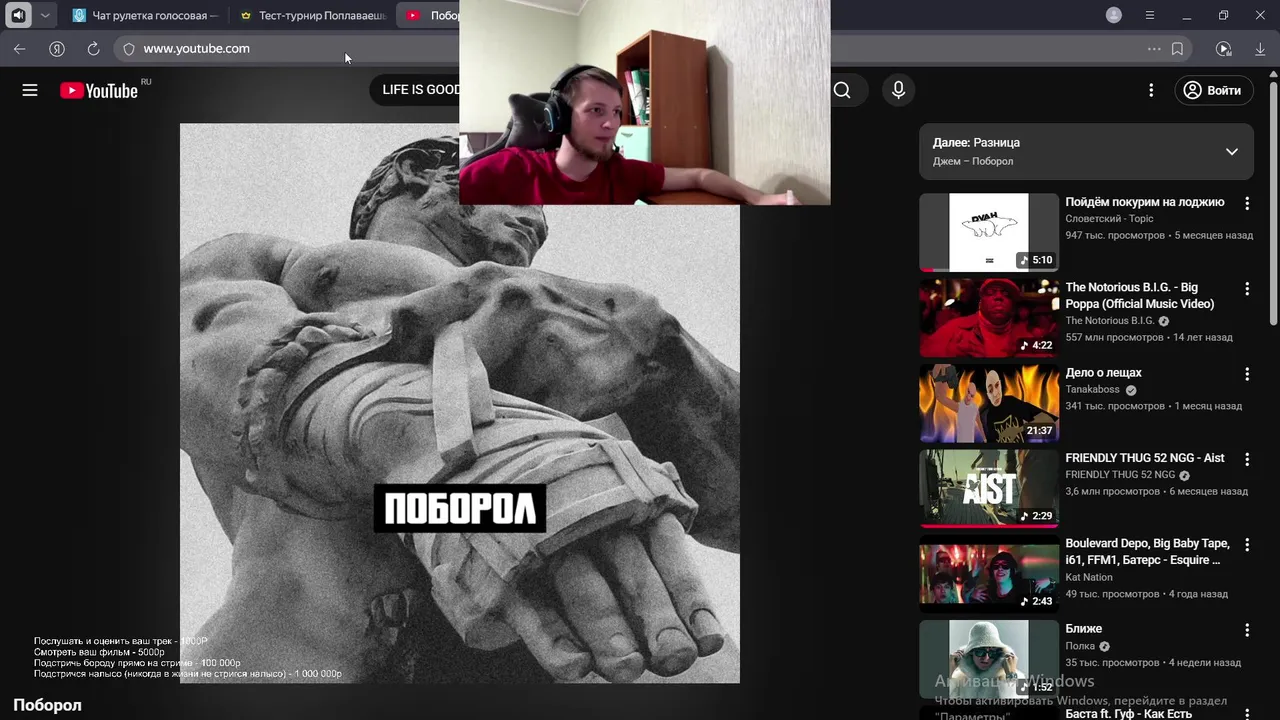1280x720 pixels.
Task: Click FRIENDLY THUG 52 NGG - Aist title
Action: pos(1145,458)
